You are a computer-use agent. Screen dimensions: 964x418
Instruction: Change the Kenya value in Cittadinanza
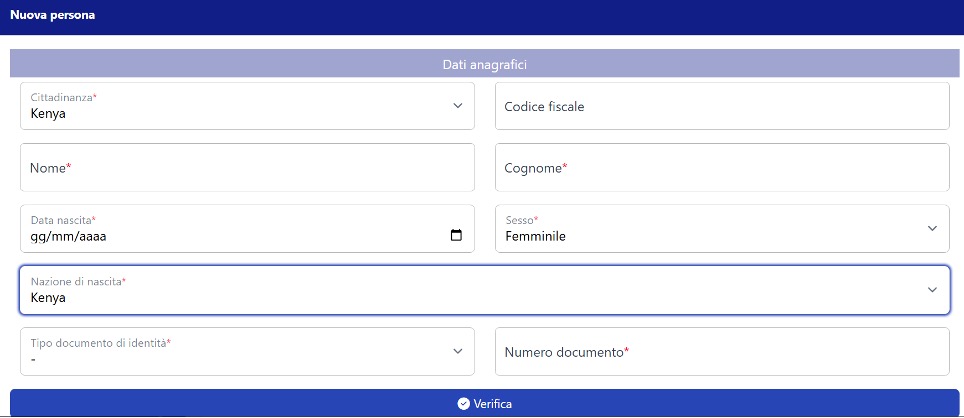tap(48, 114)
